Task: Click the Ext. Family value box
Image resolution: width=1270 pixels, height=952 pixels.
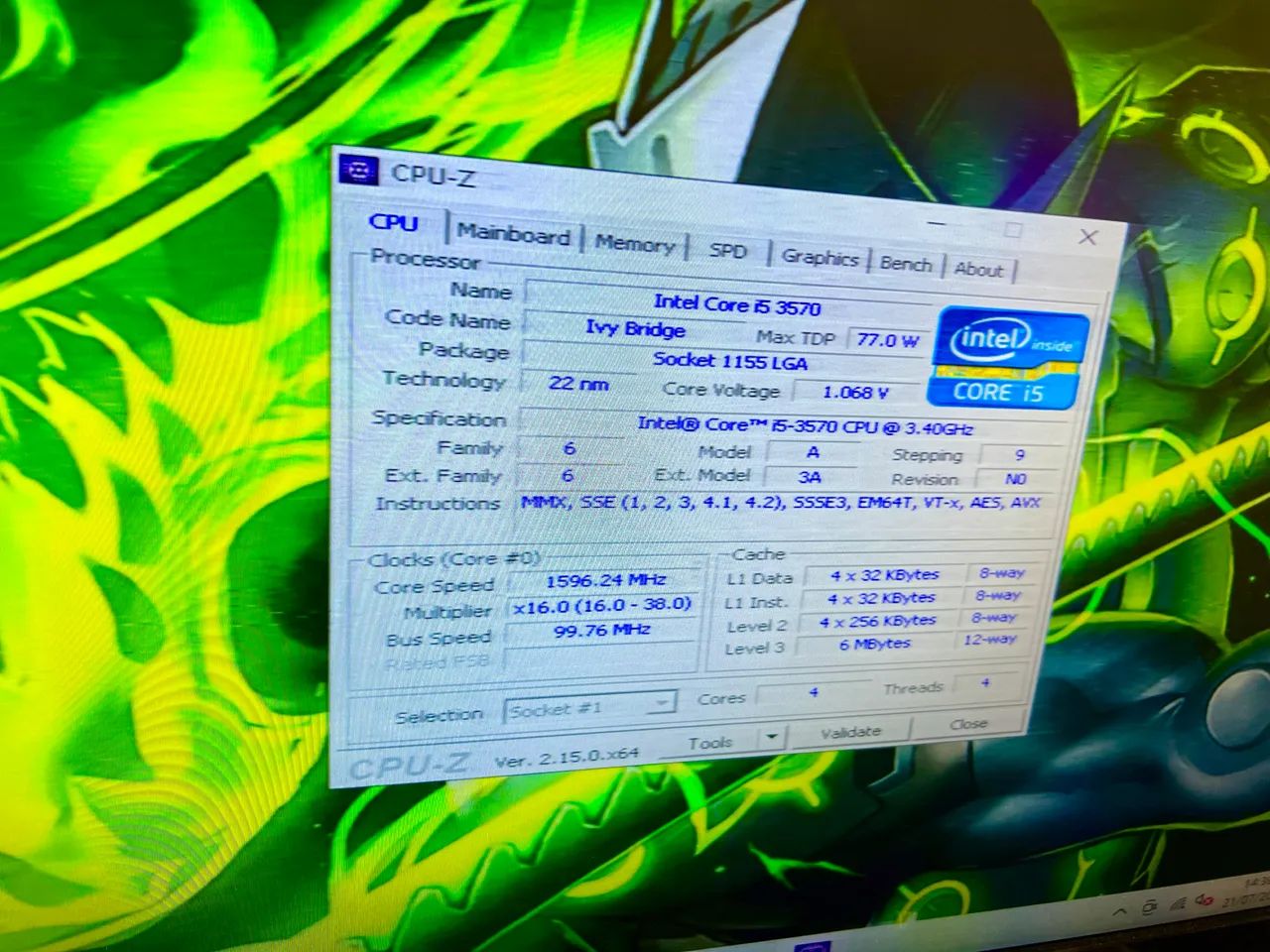Action: point(569,475)
